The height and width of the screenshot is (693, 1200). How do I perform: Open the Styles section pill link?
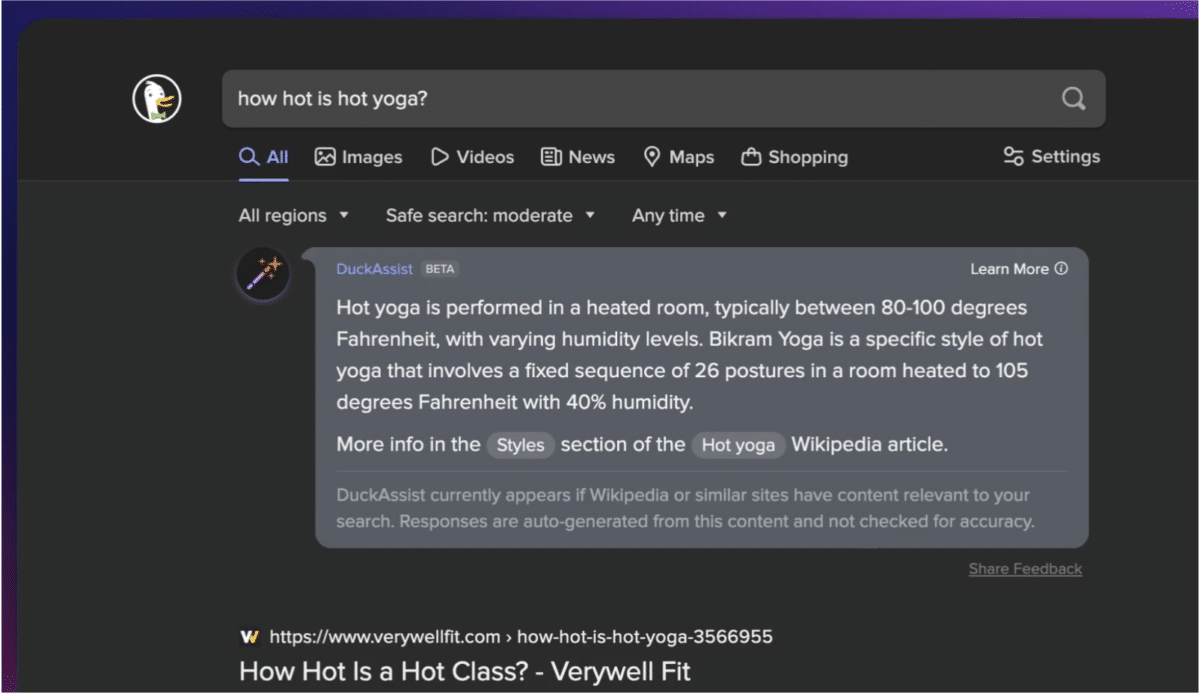(521, 445)
